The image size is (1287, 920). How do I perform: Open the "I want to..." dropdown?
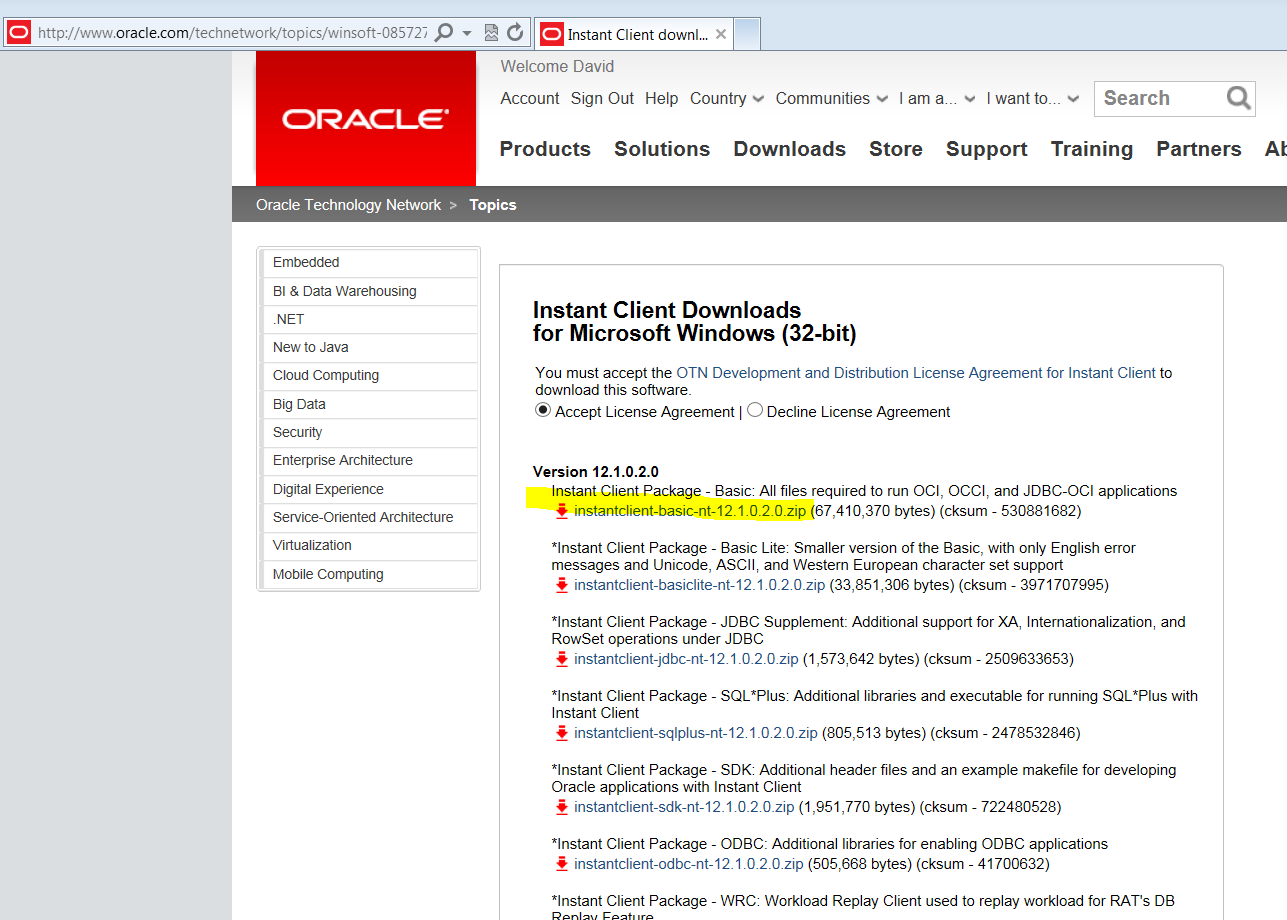point(1033,98)
